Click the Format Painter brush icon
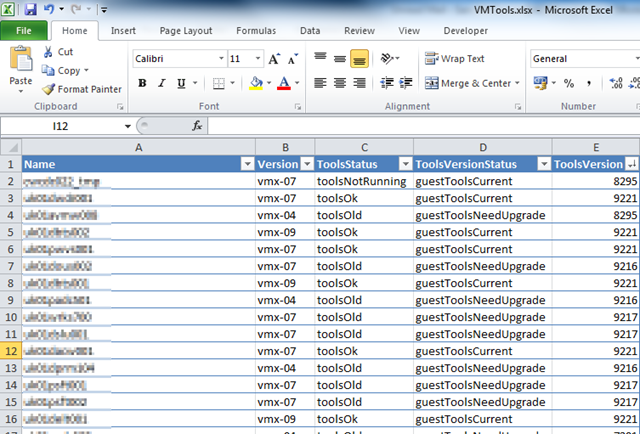Image resolution: width=640 pixels, height=434 pixels. 48,90
